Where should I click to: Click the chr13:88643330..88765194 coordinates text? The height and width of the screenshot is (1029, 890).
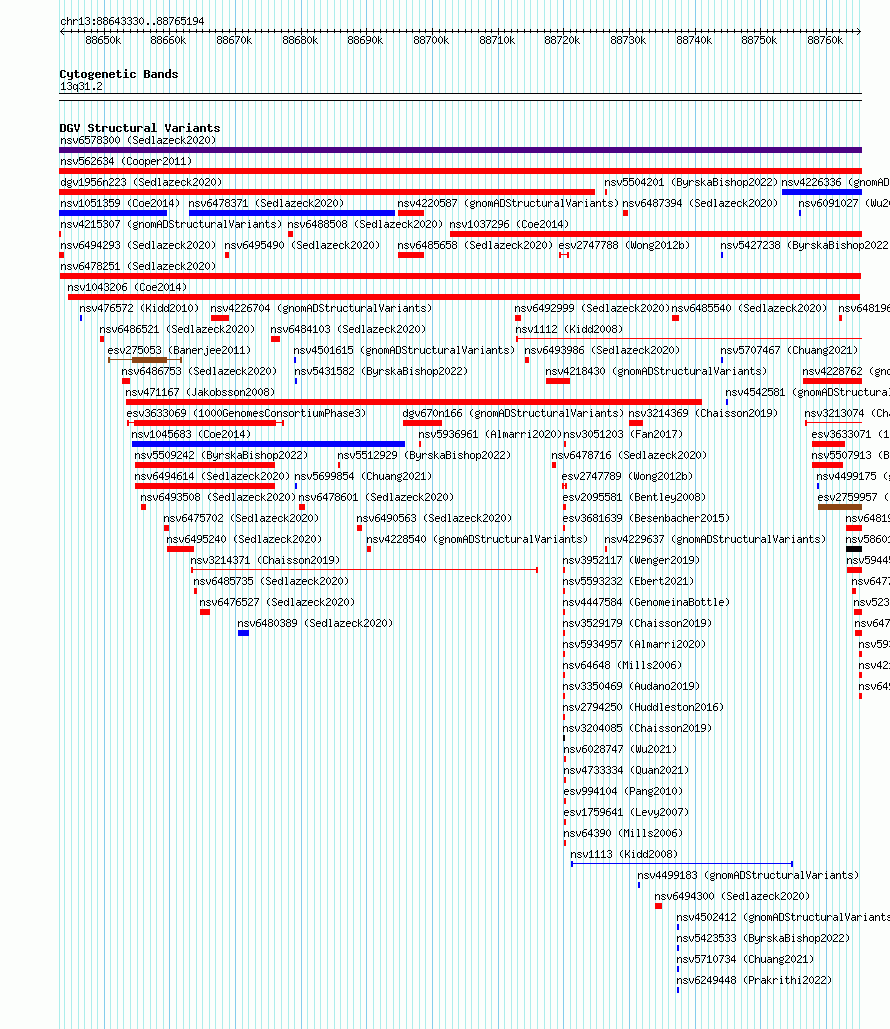[132, 21]
